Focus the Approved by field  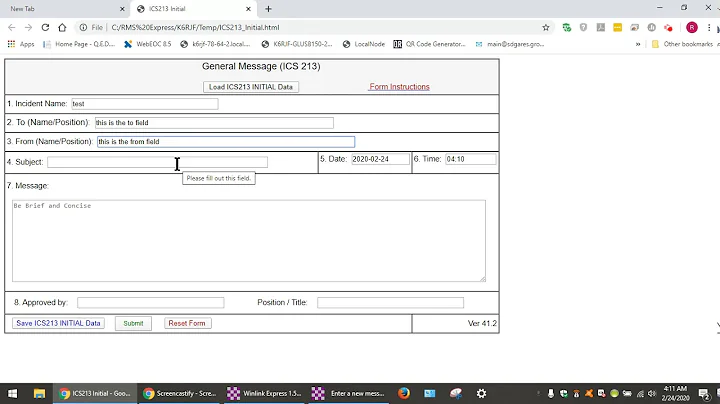[151, 303]
